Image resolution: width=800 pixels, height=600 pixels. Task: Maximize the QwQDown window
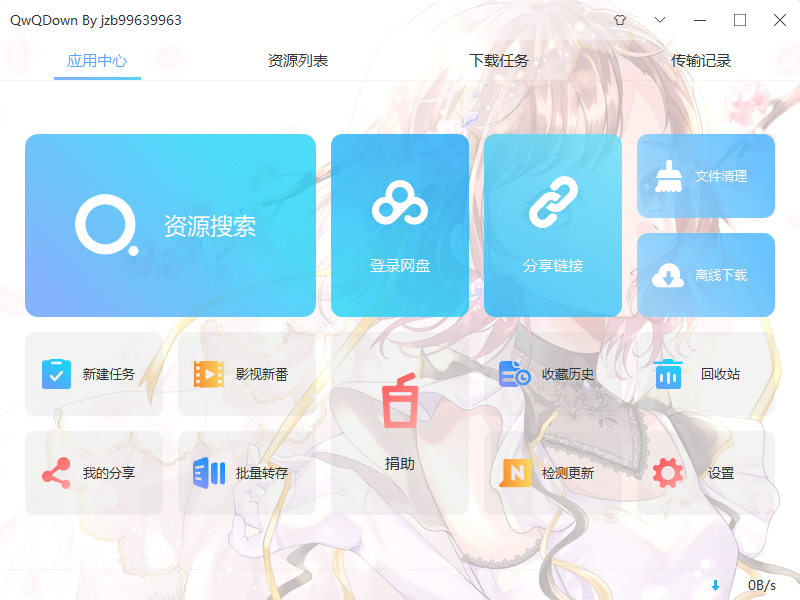pyautogui.click(x=740, y=20)
